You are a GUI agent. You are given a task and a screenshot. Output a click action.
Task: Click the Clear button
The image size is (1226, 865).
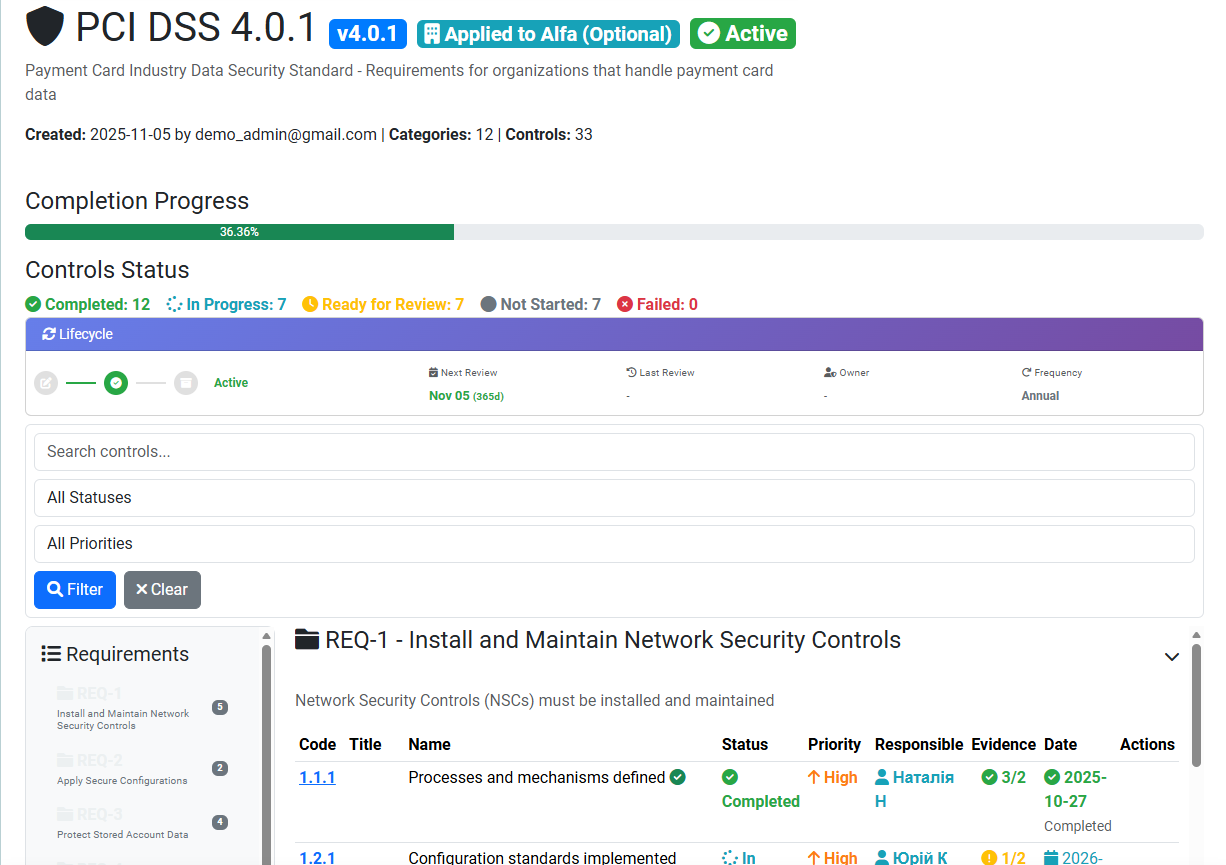point(162,590)
